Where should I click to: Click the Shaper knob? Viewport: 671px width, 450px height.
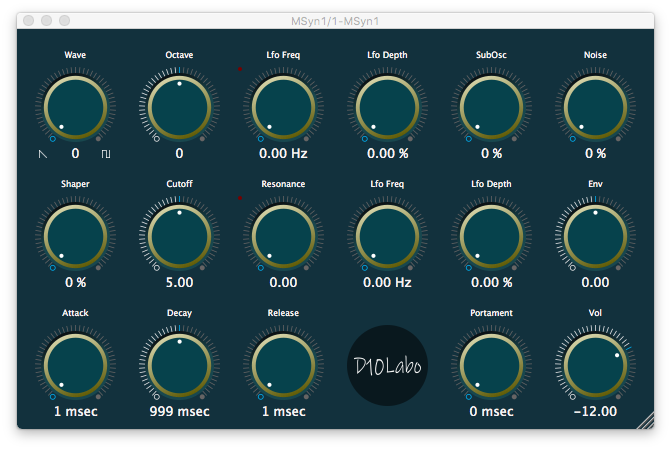[75, 237]
